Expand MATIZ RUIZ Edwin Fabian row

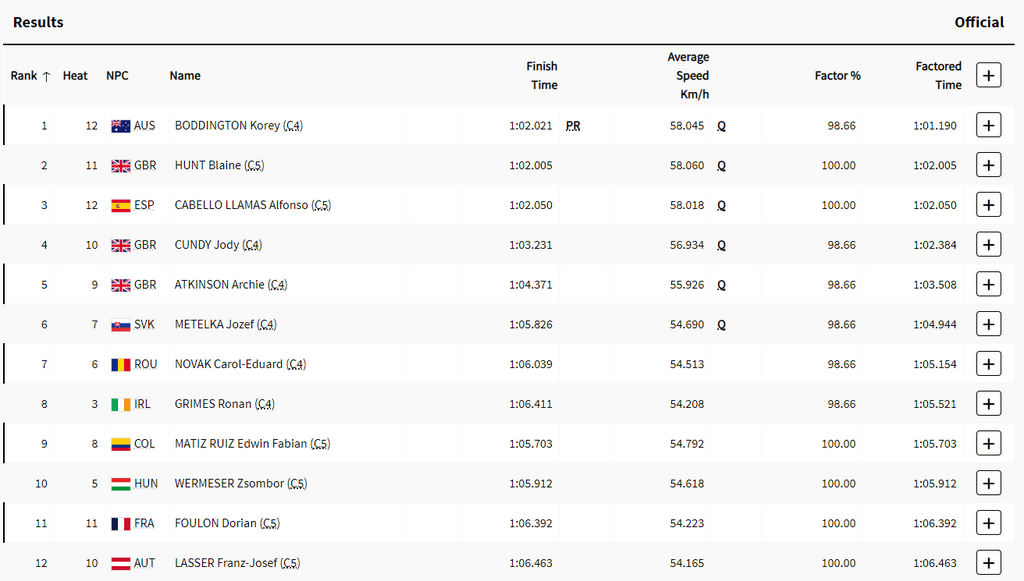[988, 444]
